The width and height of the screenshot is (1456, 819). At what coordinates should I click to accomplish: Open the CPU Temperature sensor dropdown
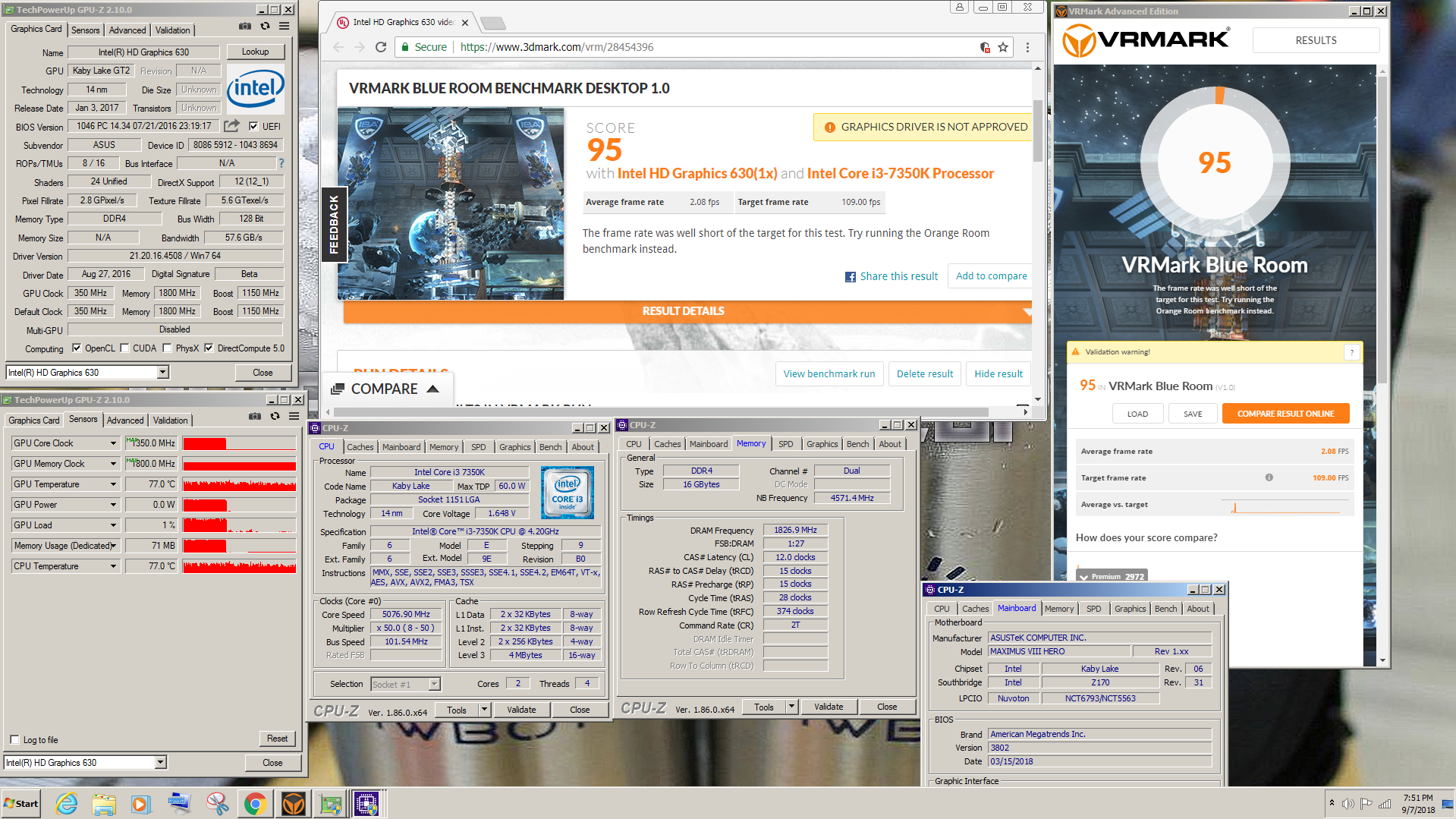[x=113, y=566]
